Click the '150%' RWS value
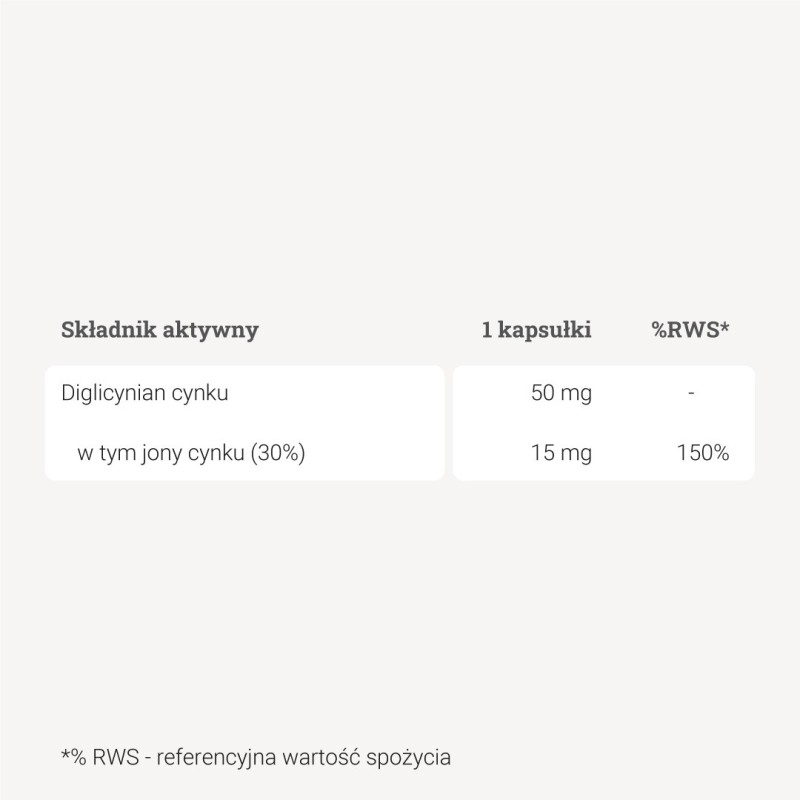 pos(702,453)
